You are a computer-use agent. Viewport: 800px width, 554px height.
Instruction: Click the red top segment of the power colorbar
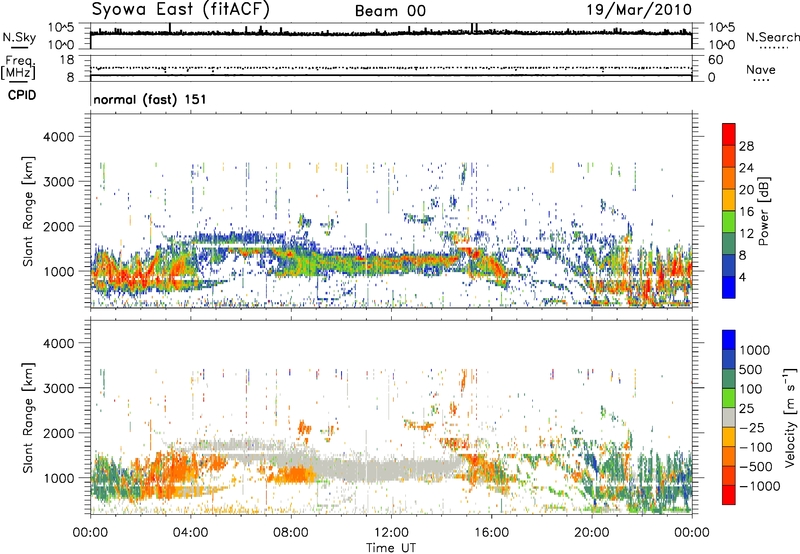(x=729, y=134)
